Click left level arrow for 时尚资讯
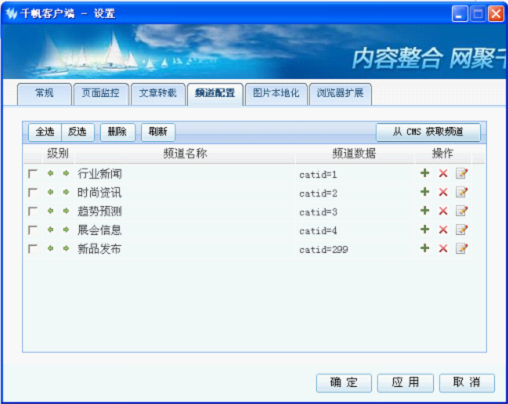Viewport: 508px width, 404px height. pyautogui.click(x=50, y=192)
